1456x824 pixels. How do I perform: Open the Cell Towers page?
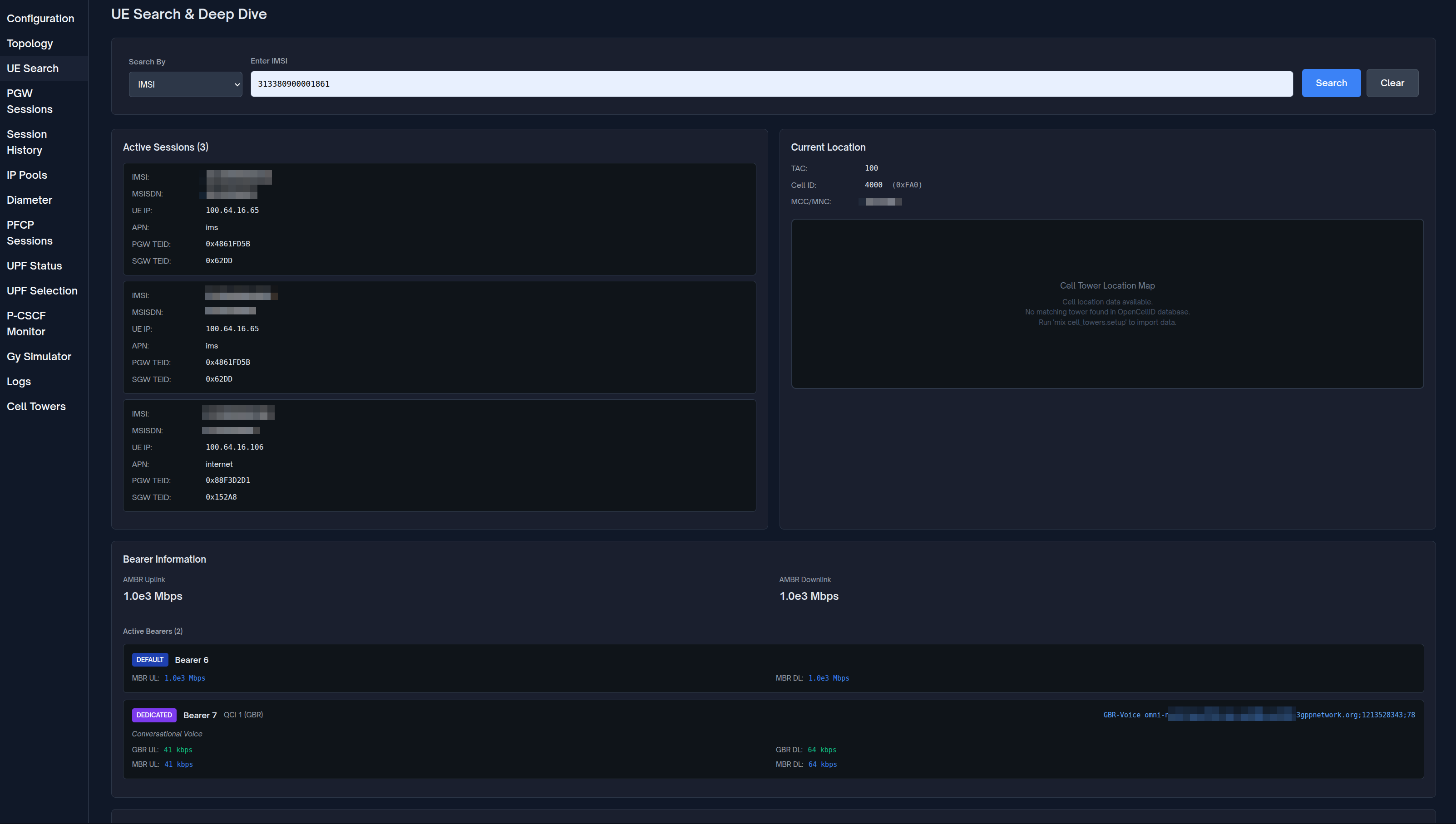point(36,406)
